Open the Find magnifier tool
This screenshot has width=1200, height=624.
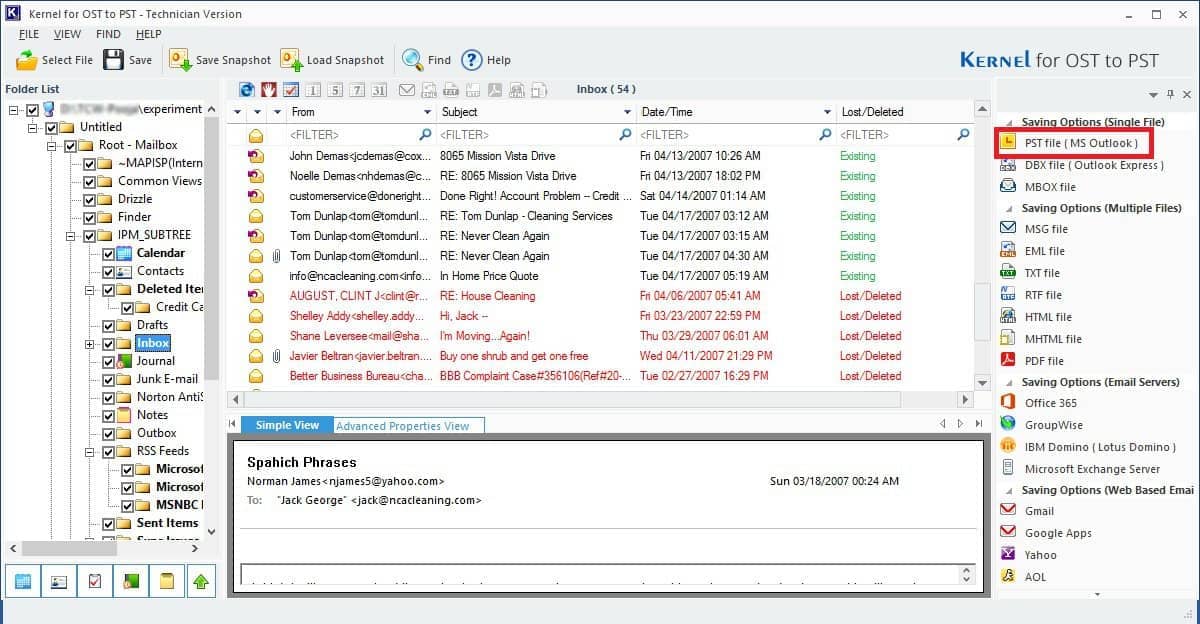pos(412,60)
